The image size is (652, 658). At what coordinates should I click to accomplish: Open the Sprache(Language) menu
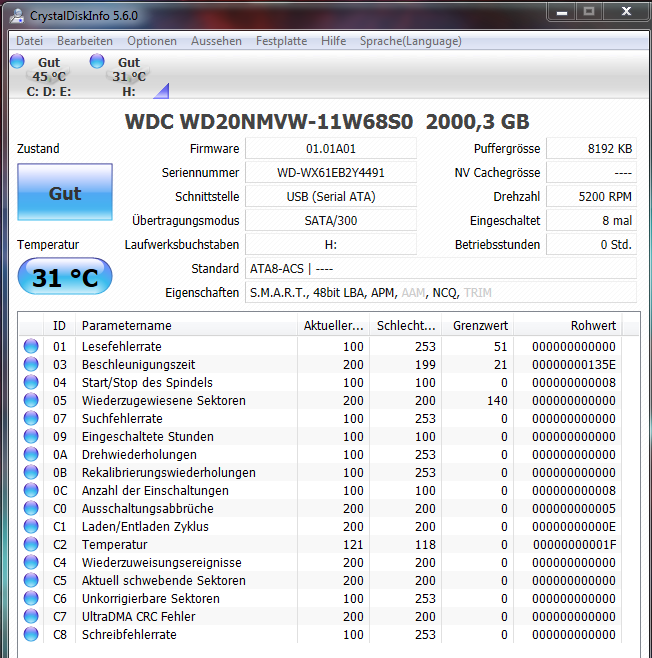410,41
